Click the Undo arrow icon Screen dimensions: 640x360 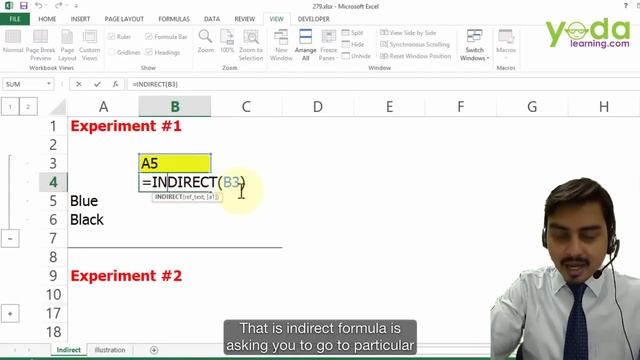(x=38, y=6)
